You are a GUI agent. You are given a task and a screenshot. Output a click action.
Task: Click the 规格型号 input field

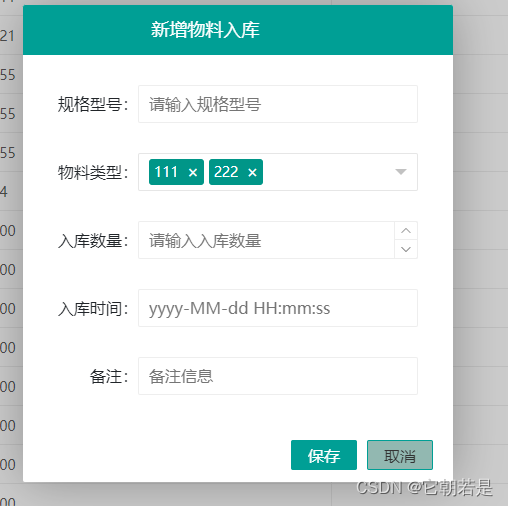(278, 104)
